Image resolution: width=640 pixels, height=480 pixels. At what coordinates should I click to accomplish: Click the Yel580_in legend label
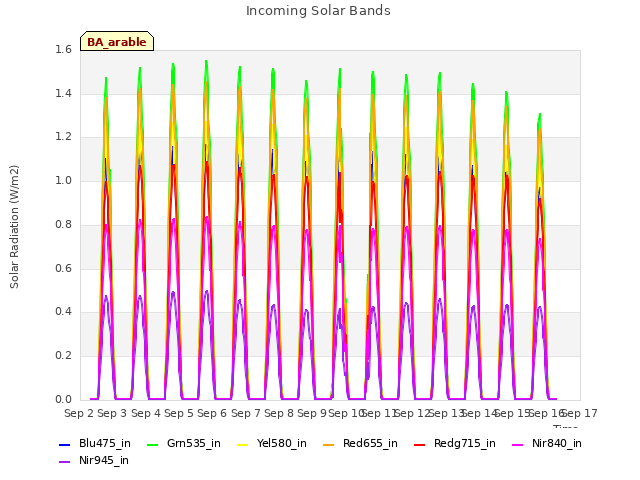point(281,443)
